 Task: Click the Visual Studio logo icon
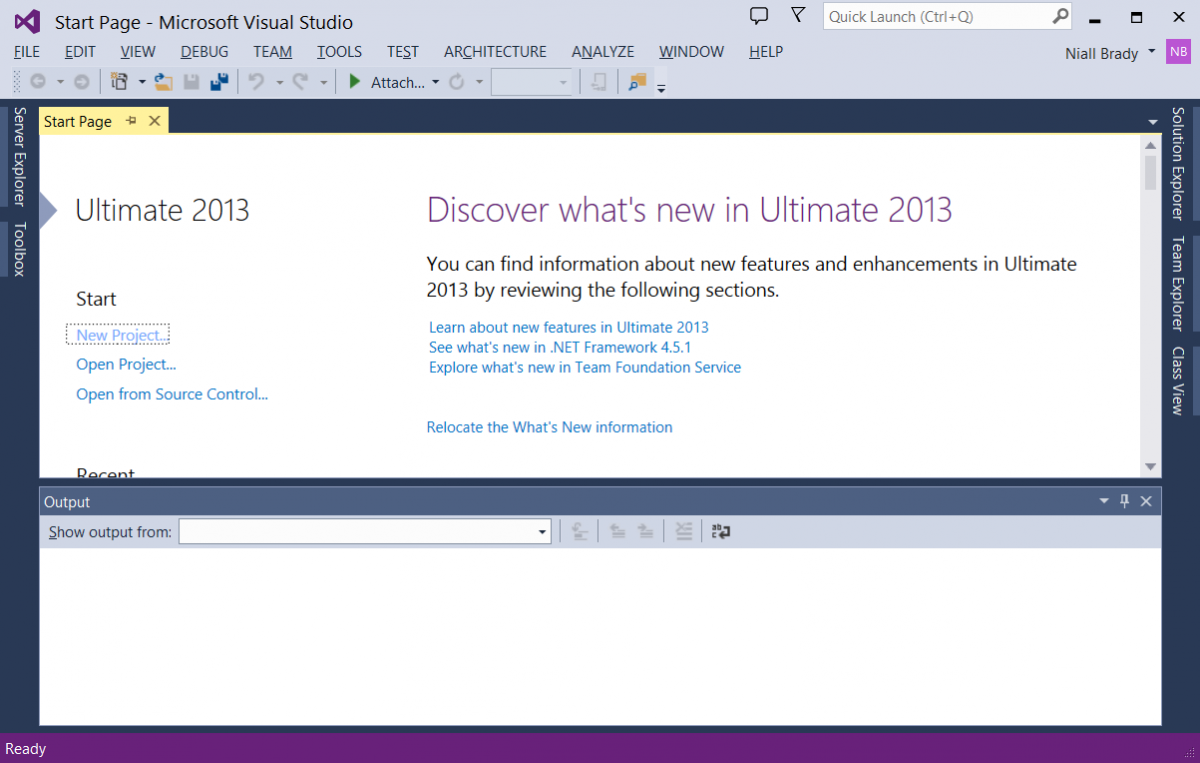point(27,21)
